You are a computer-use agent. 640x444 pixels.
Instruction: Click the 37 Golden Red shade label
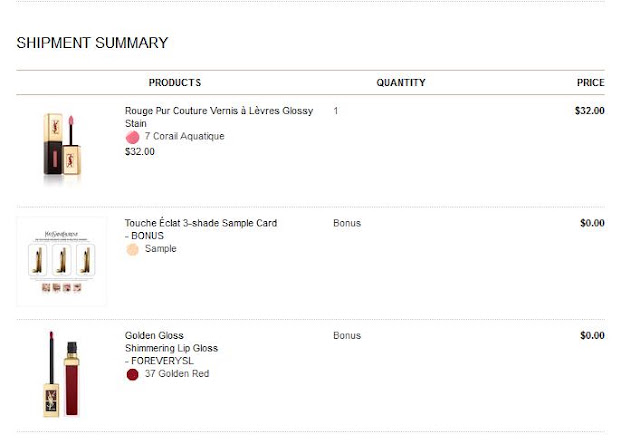point(177,374)
